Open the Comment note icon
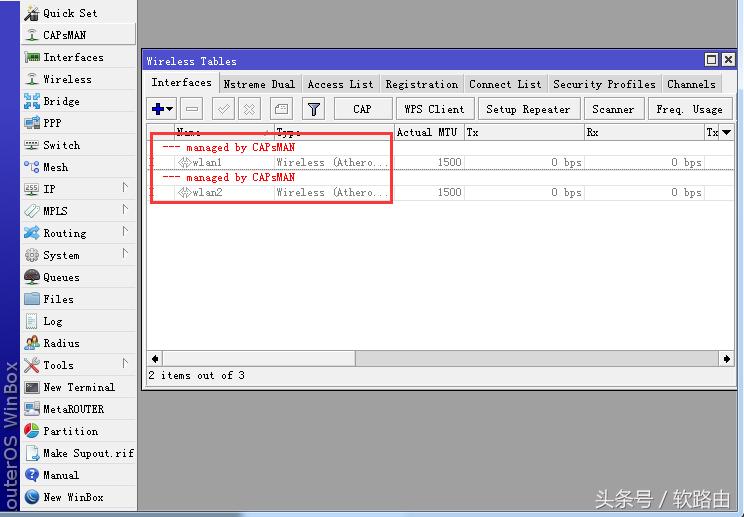744x517 pixels. point(282,109)
